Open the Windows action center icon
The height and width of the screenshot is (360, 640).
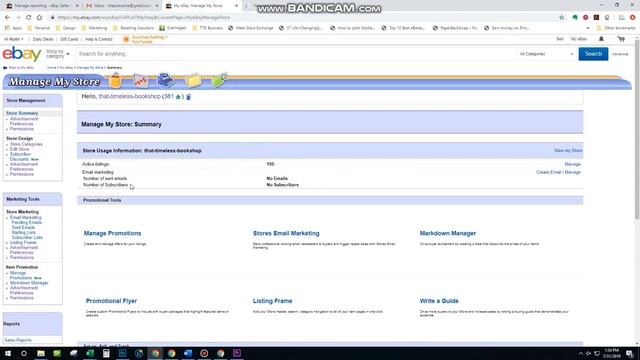click(629, 353)
